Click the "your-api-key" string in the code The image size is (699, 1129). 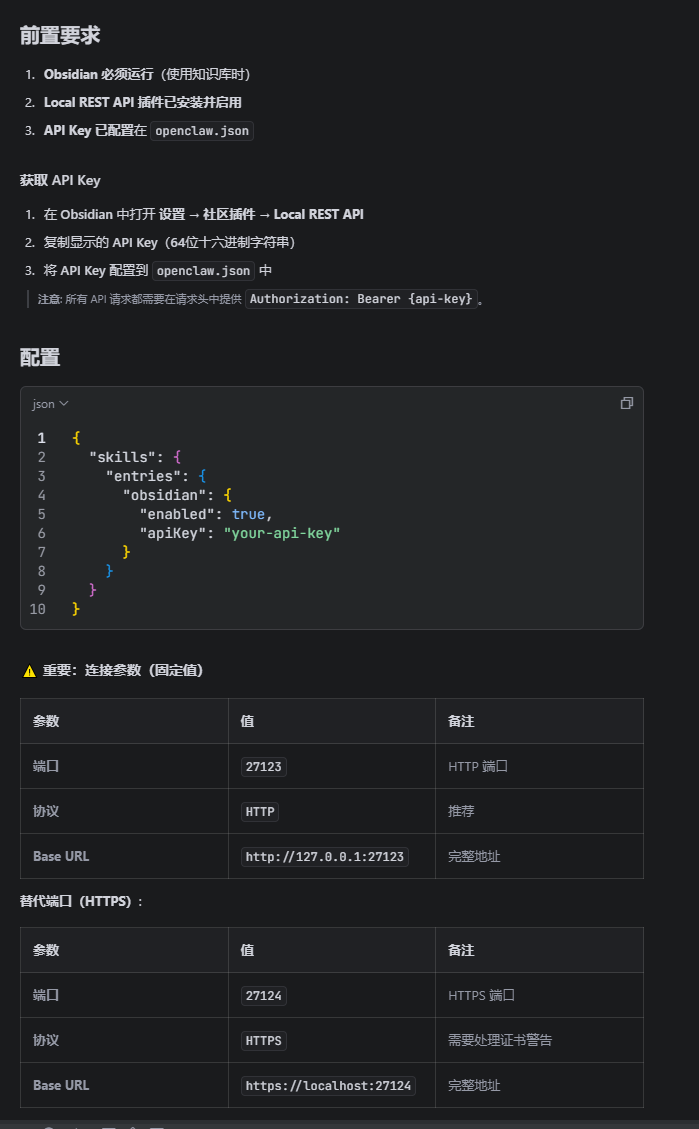[282, 533]
